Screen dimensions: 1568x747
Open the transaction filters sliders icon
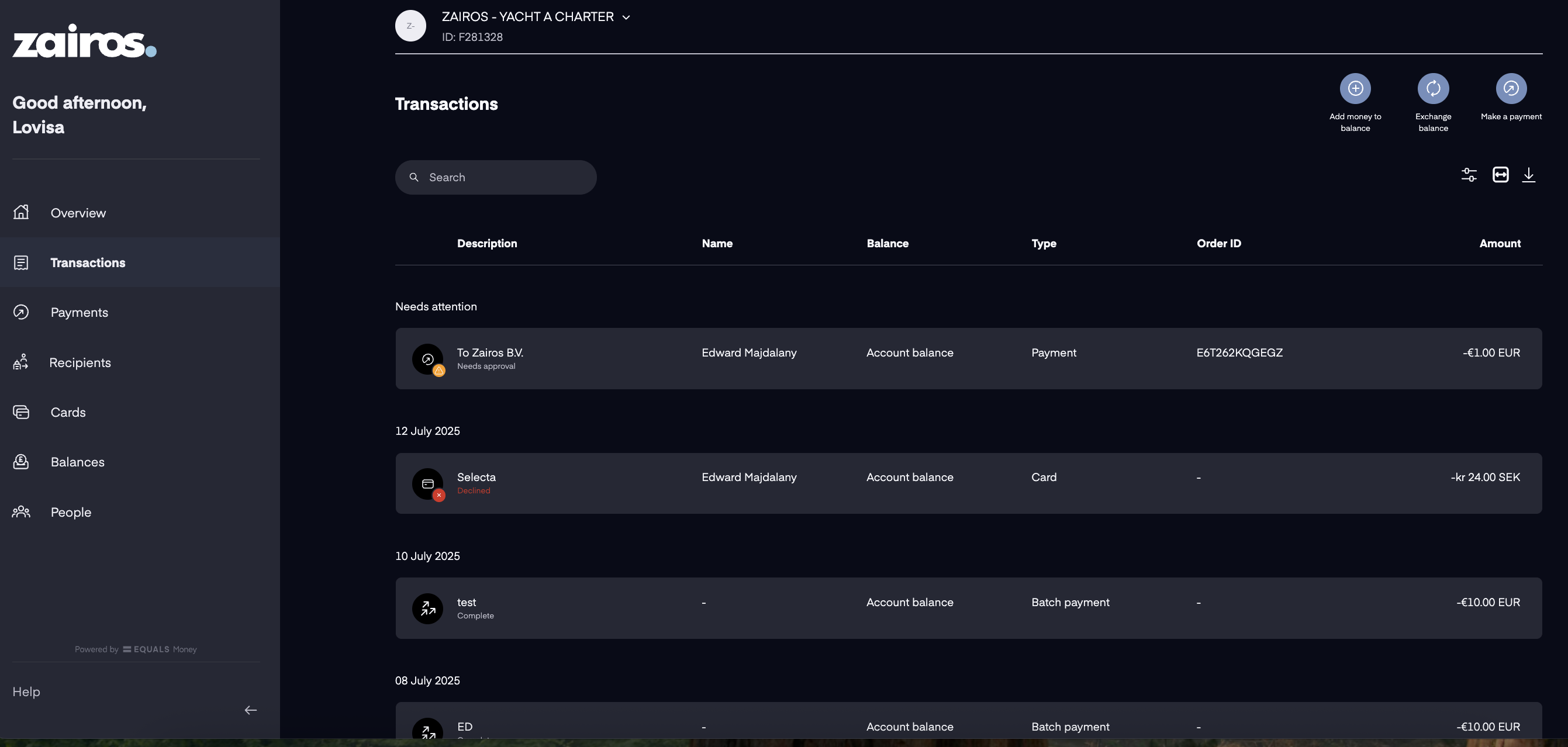click(1469, 175)
